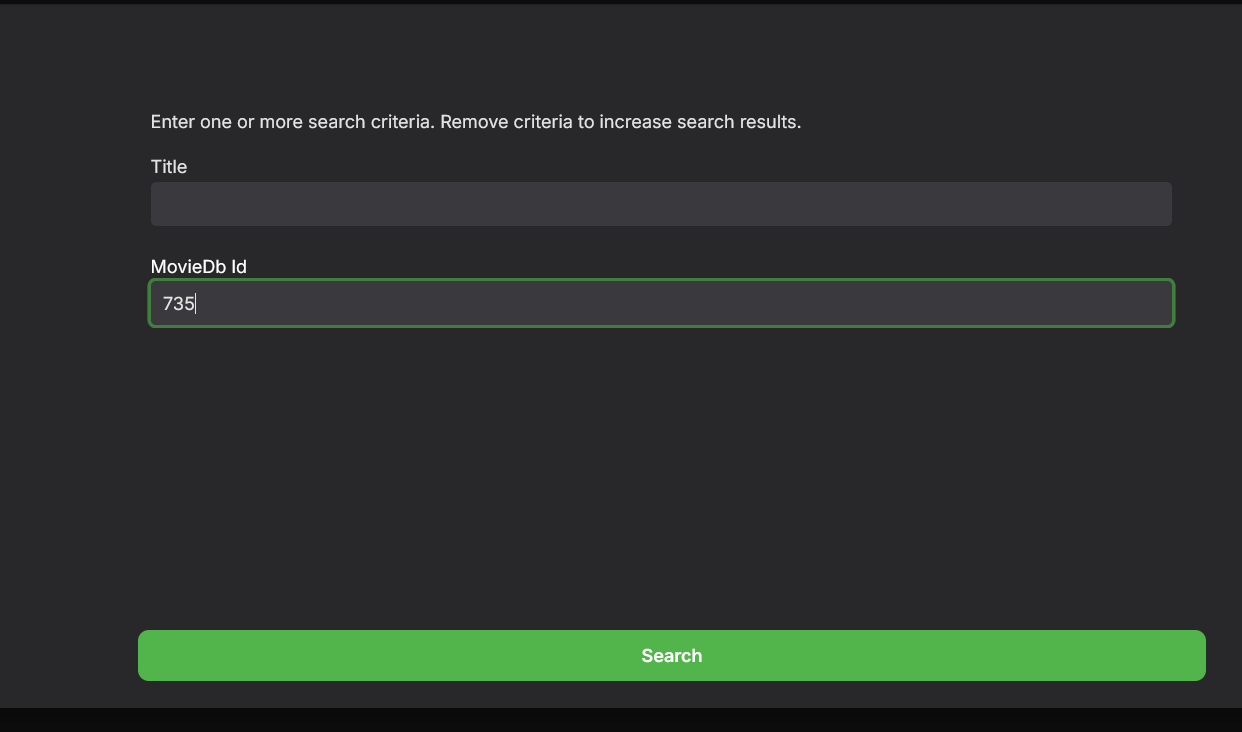Click the "MovieDb Id" field label
This screenshot has height=732, width=1242.
coord(198,267)
